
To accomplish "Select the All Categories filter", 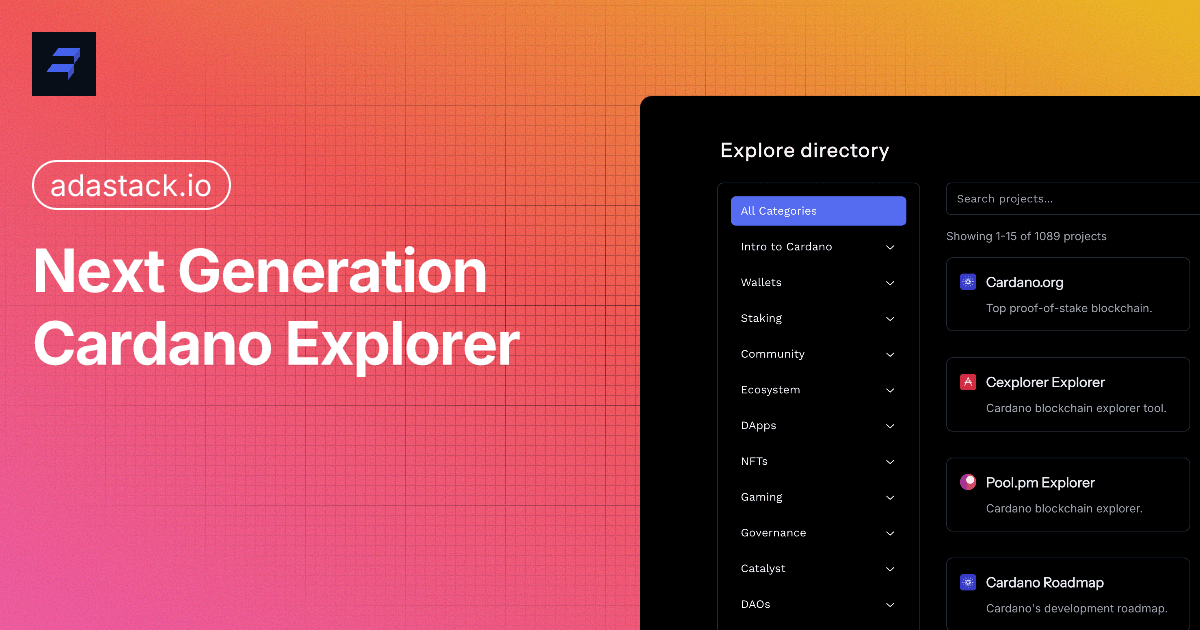I will (x=818, y=211).
